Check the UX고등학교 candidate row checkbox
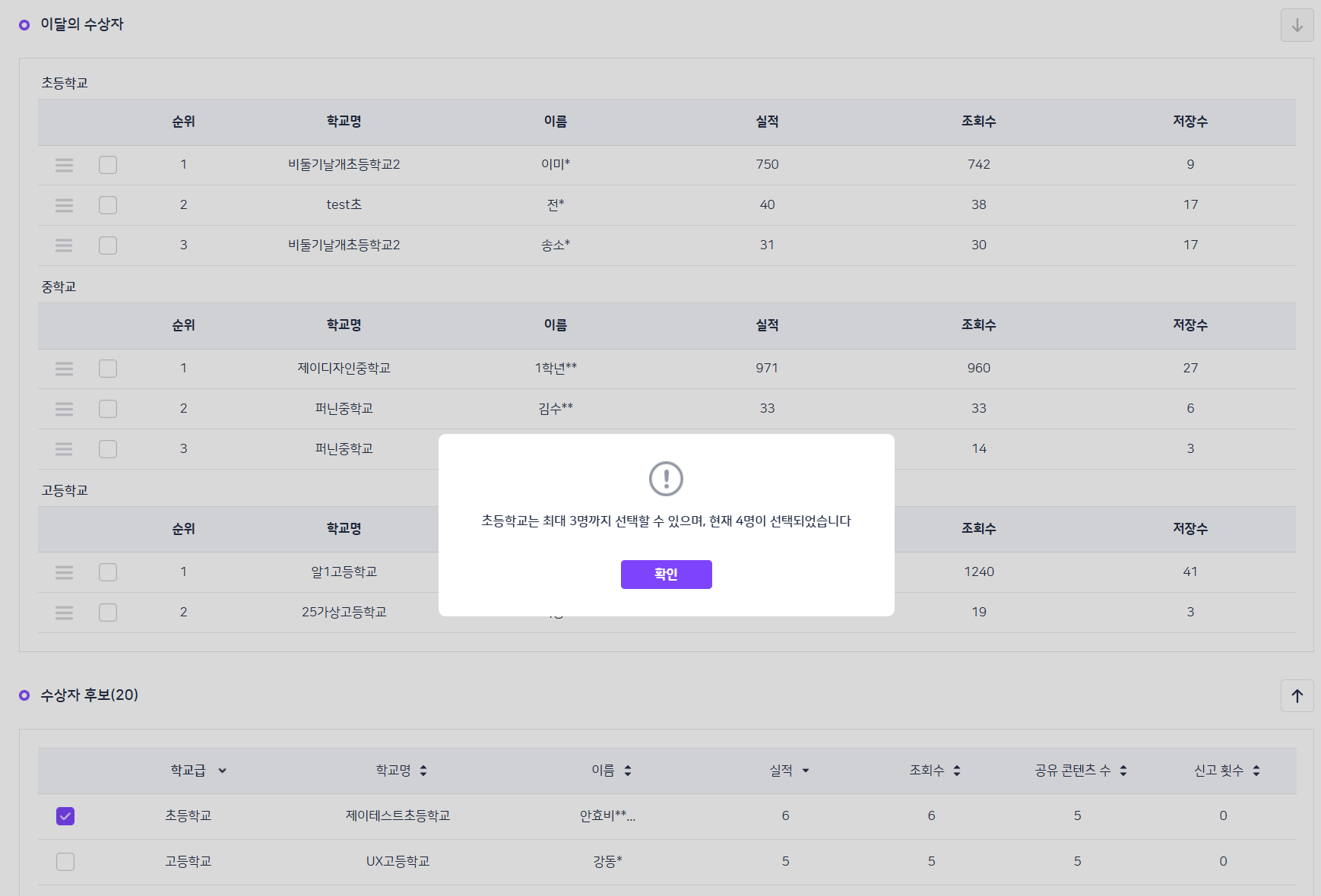The image size is (1321, 896). pyautogui.click(x=65, y=862)
